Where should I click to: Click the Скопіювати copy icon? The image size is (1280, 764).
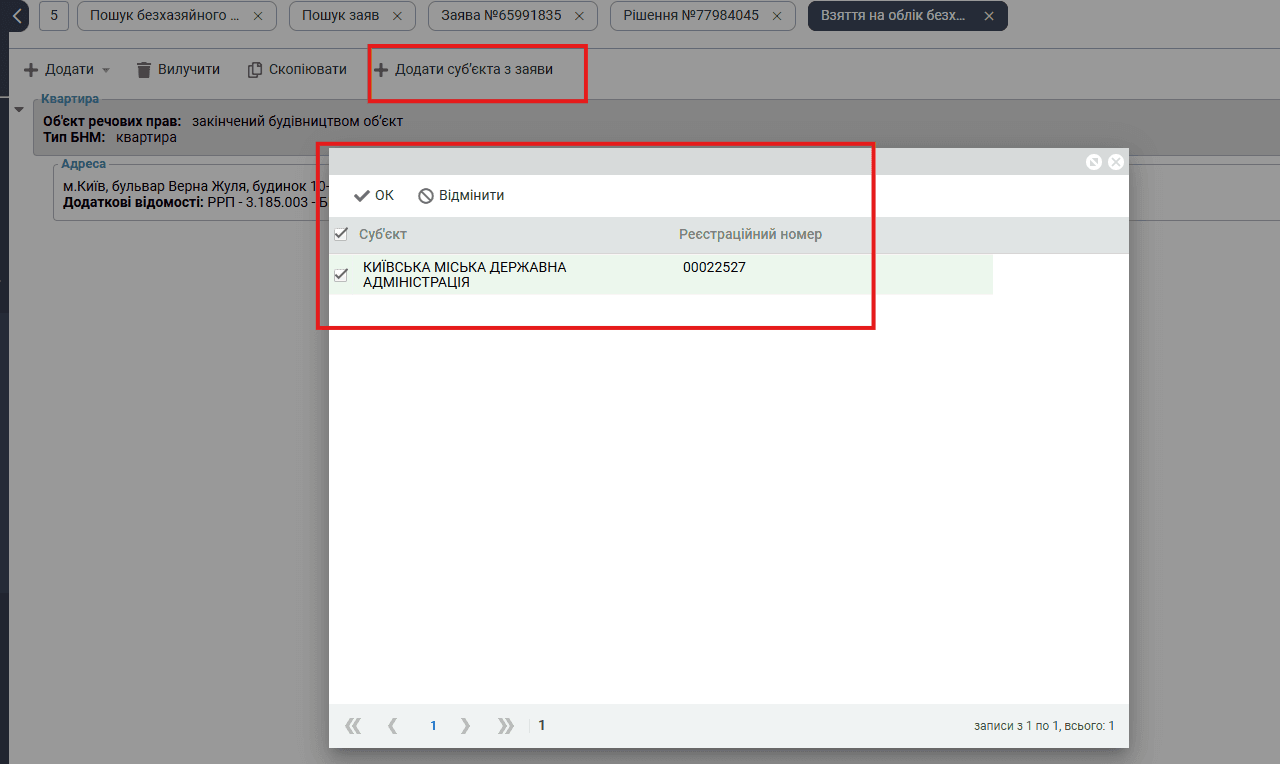pos(255,69)
